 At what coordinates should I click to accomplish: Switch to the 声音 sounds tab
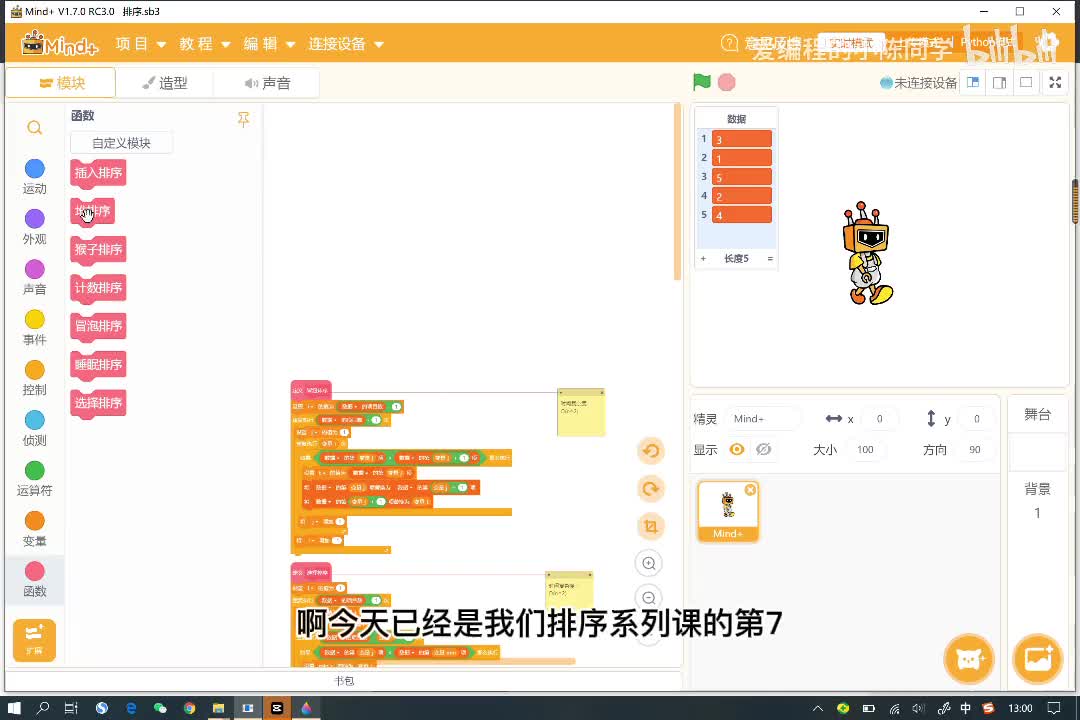pyautogui.click(x=267, y=83)
